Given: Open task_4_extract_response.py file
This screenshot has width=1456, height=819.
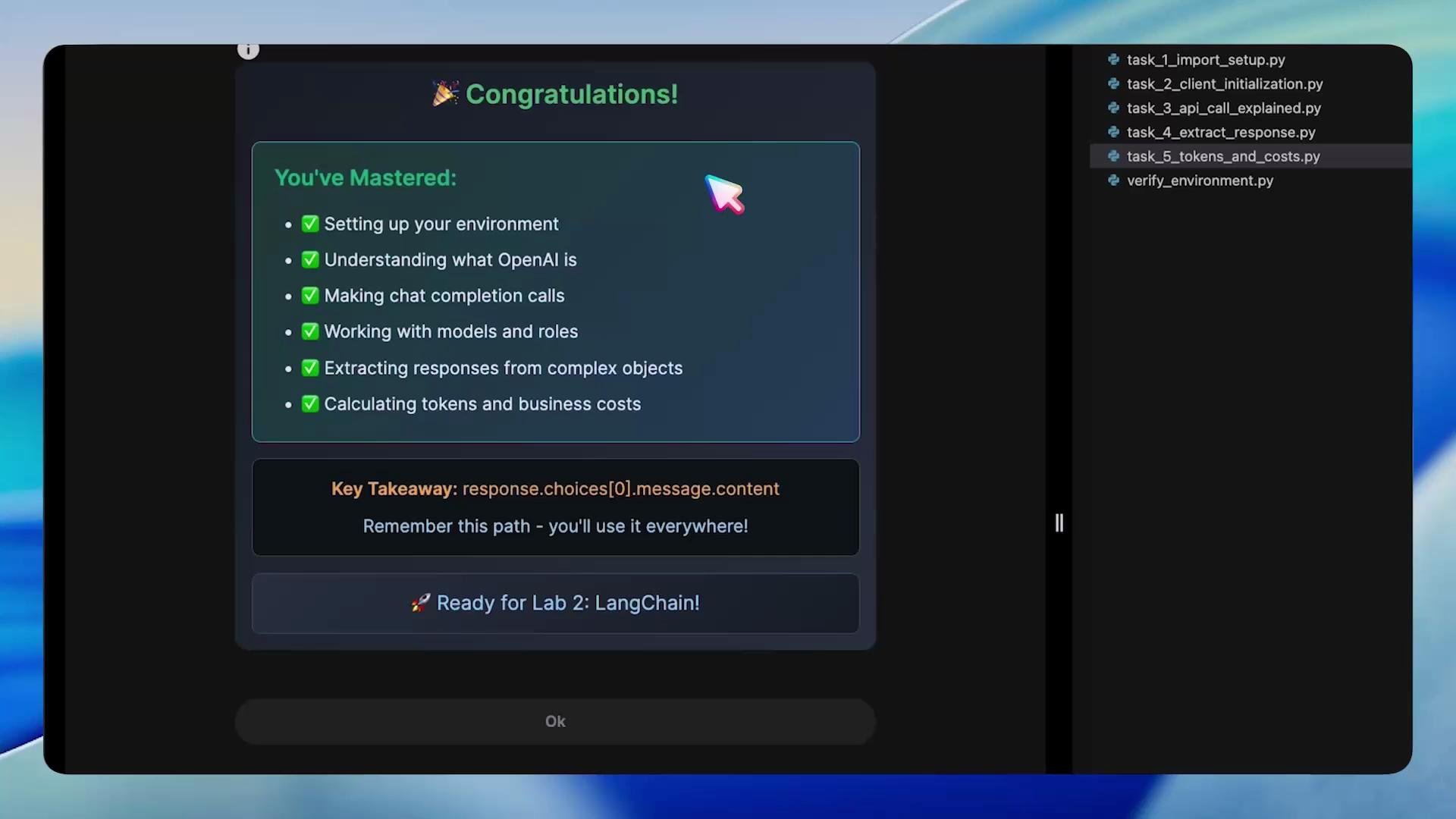Looking at the screenshot, I should [1220, 133].
